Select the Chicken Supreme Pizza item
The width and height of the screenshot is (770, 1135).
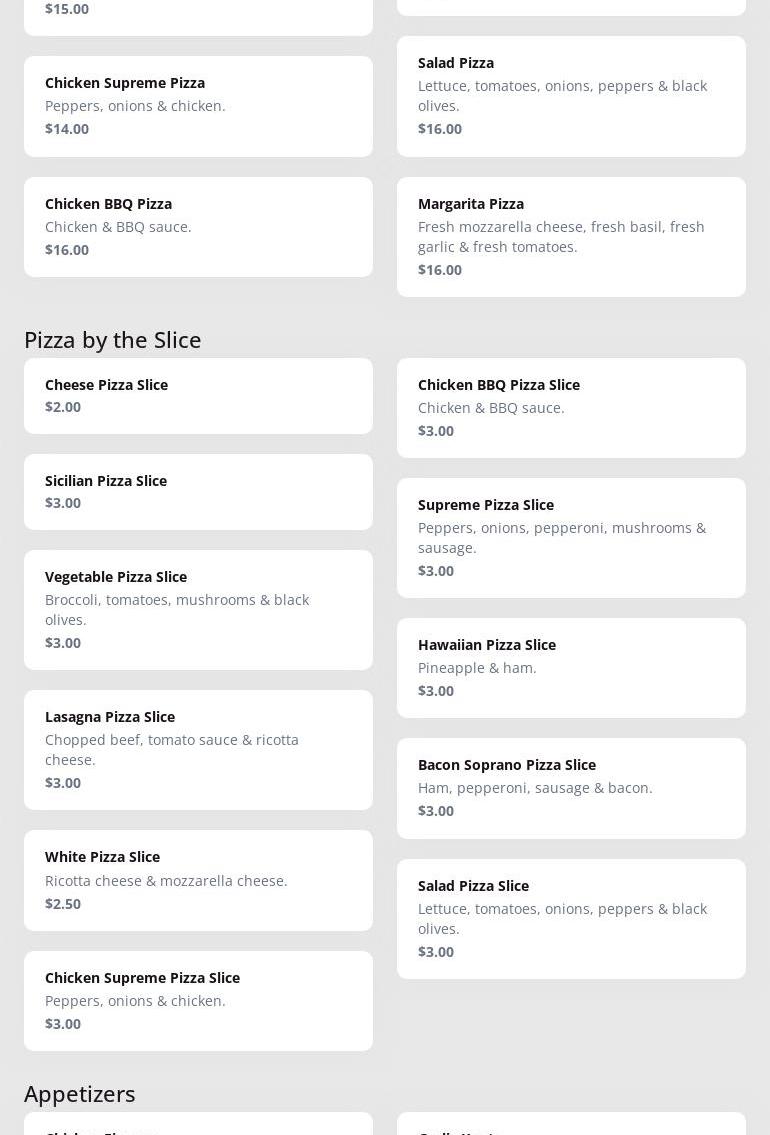(x=198, y=106)
